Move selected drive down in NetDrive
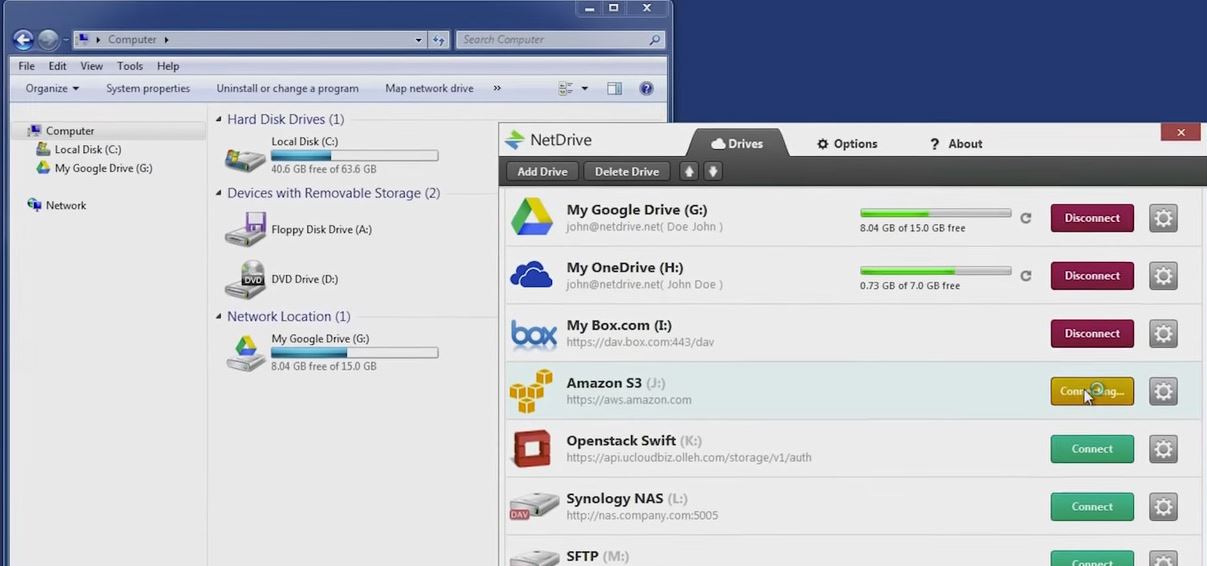 [713, 171]
